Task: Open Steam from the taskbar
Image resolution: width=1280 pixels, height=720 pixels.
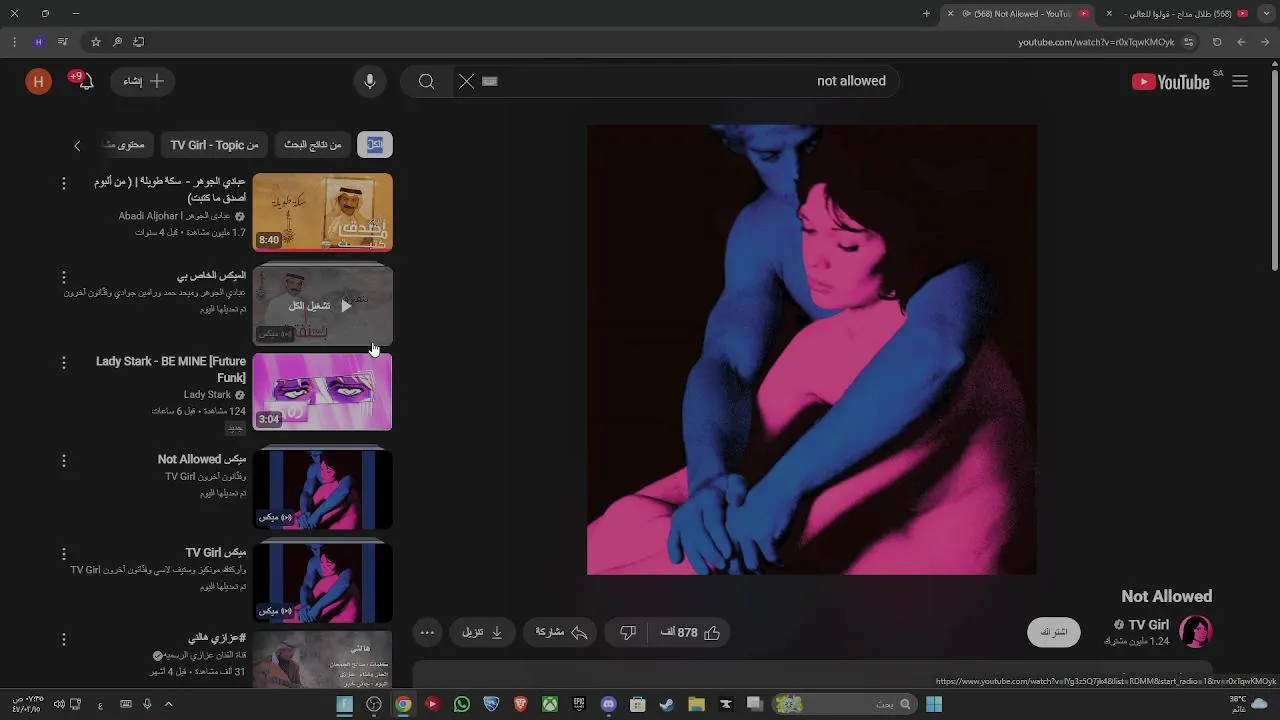Action: click(667, 704)
